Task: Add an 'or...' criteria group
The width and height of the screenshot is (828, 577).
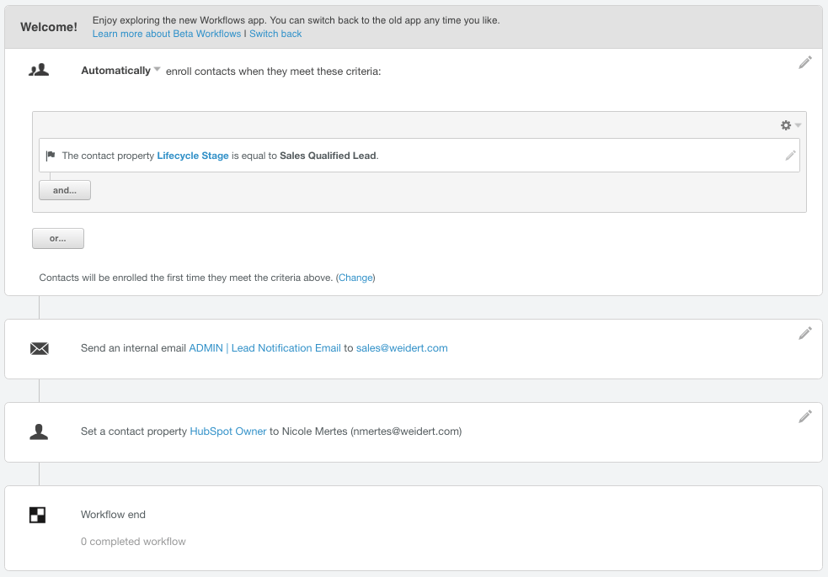Action: (58, 239)
